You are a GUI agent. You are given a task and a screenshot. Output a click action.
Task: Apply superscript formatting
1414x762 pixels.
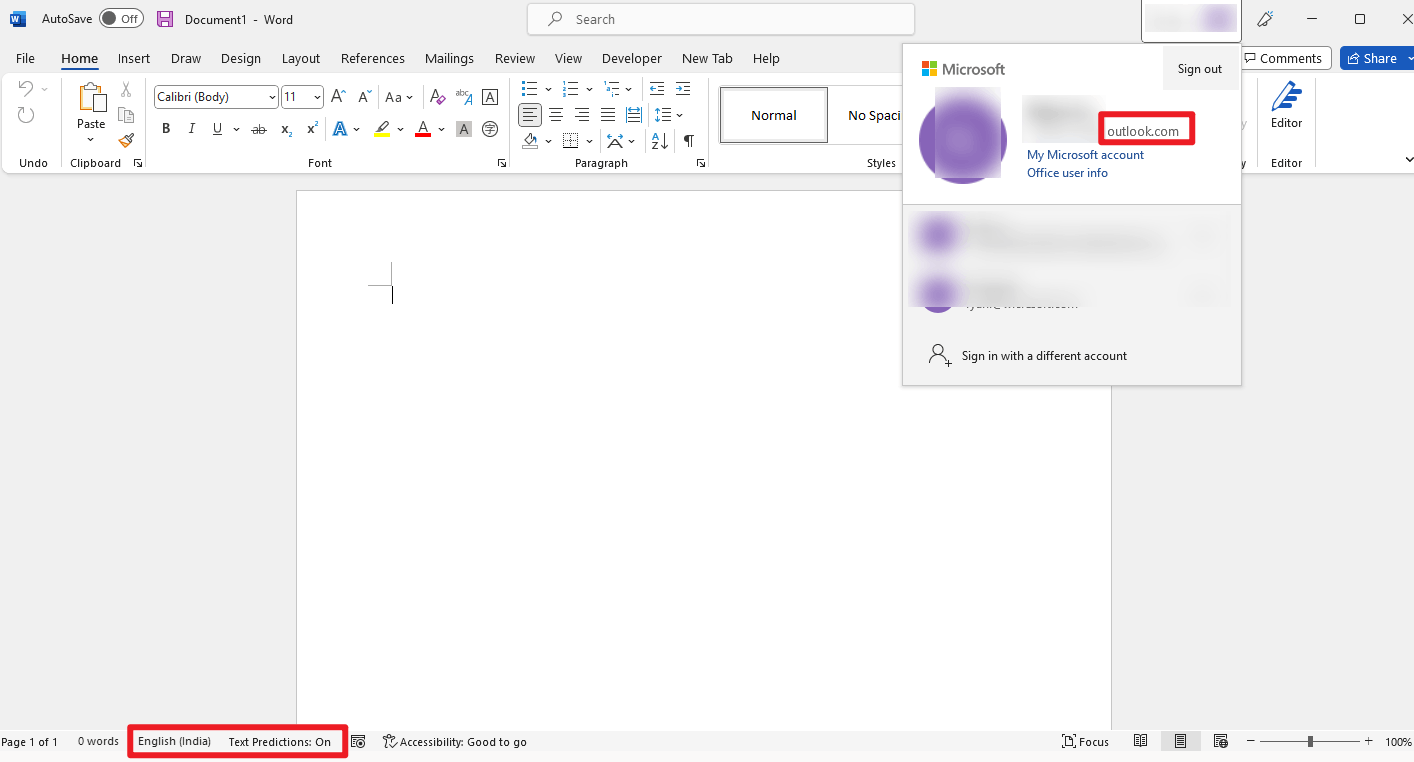[312, 129]
